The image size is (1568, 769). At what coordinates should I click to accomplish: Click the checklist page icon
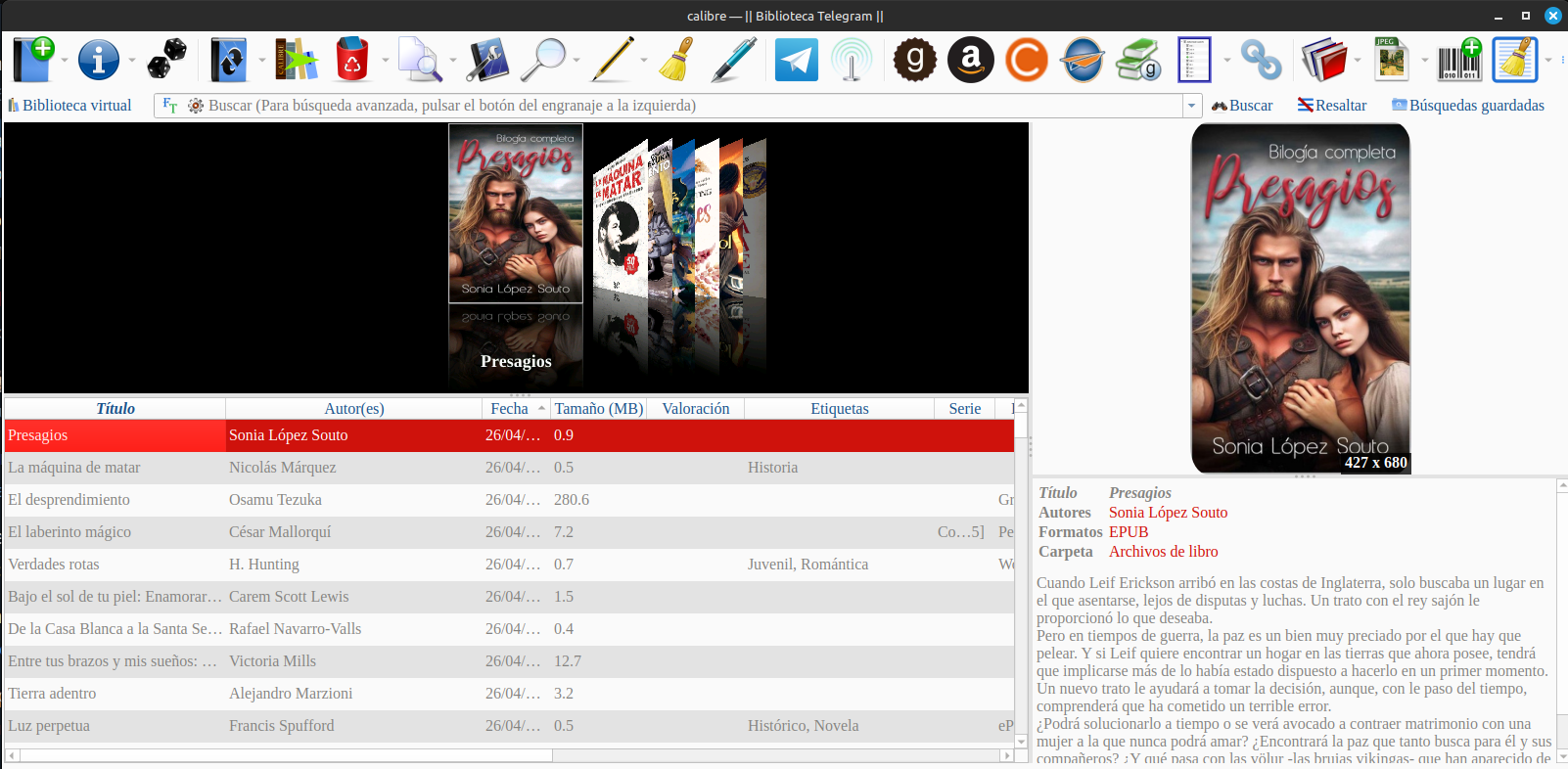coord(1194,60)
